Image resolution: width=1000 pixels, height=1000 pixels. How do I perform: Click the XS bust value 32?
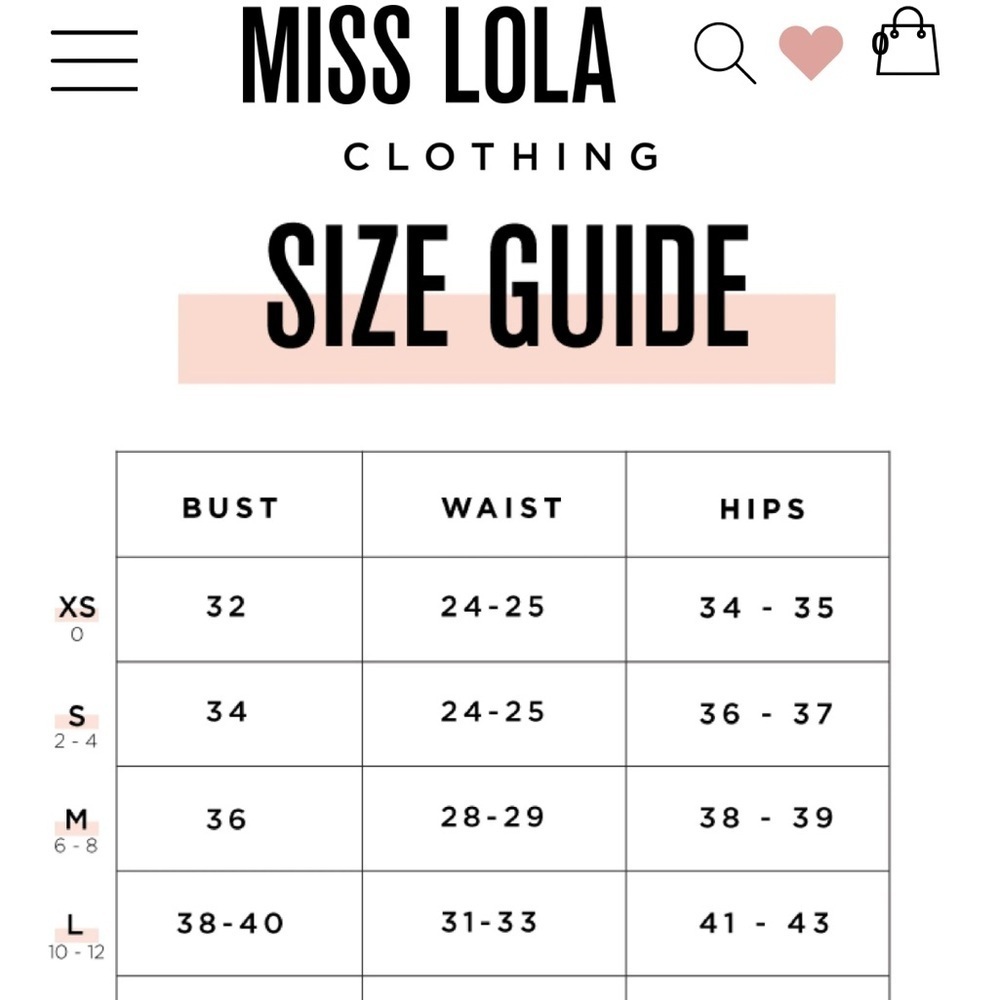coord(226,607)
